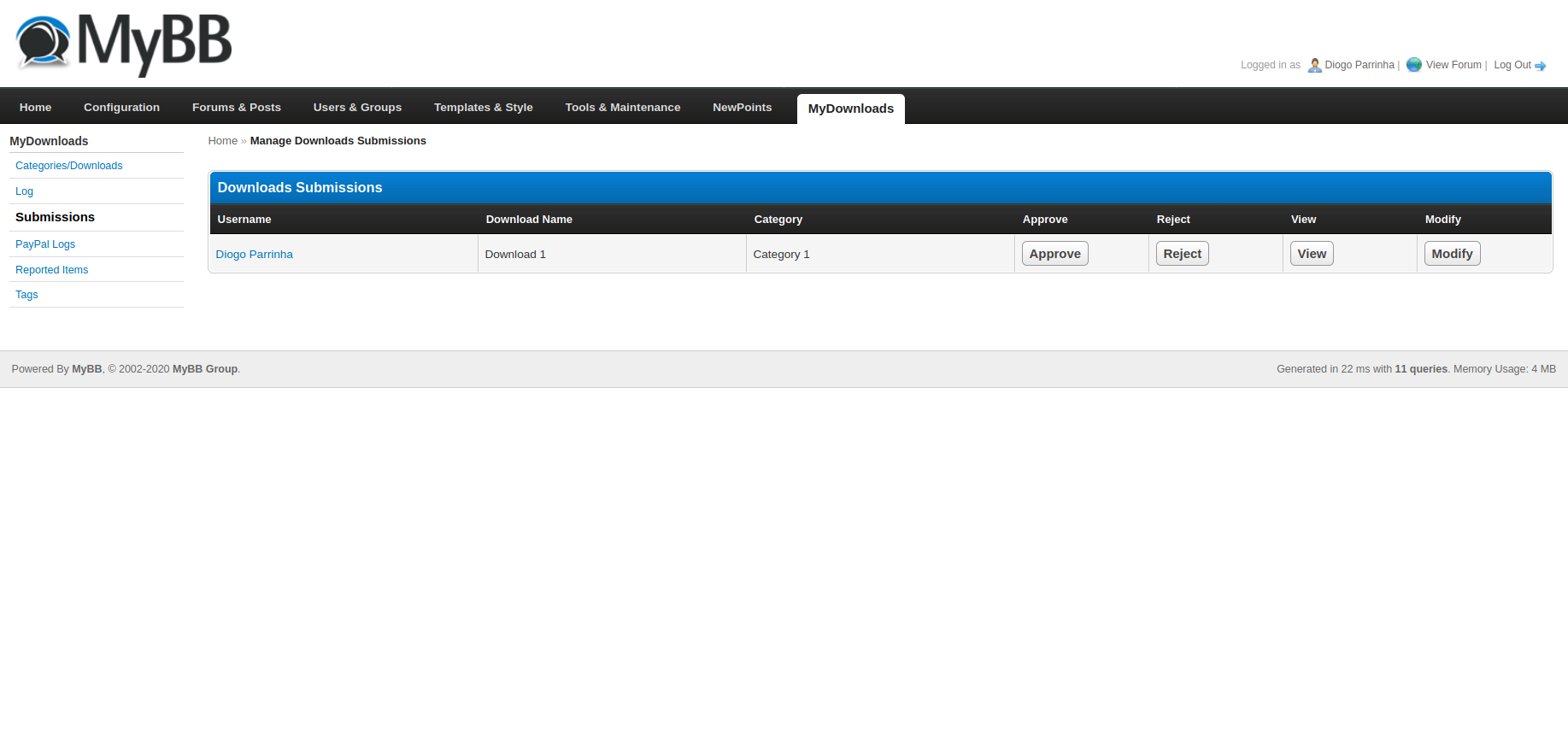Screen dimensions: 1568x740
Task: Open the MyBB Group footer link
Action: (205, 369)
